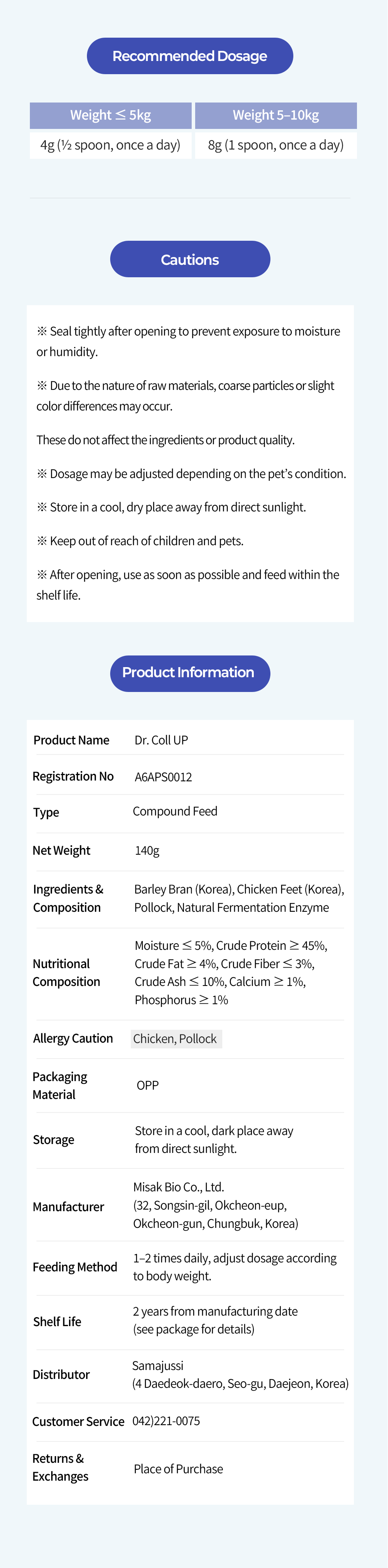Click registration number A6APS0012
This screenshot has height=1568, width=388.
click(163, 777)
